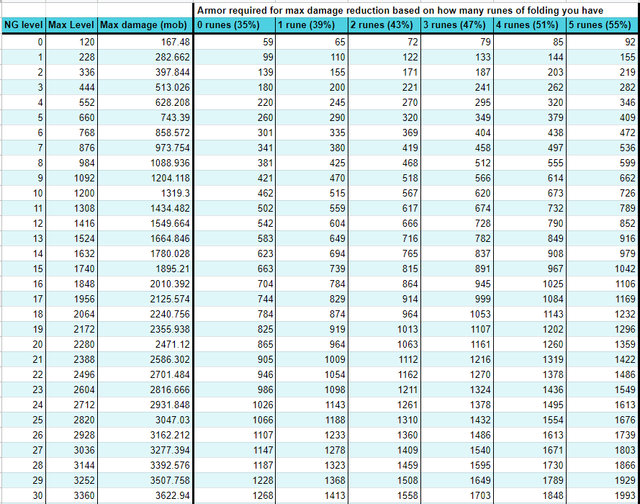640x504 pixels.
Task: Click the 5 runes value 1993
Action: tap(602, 495)
